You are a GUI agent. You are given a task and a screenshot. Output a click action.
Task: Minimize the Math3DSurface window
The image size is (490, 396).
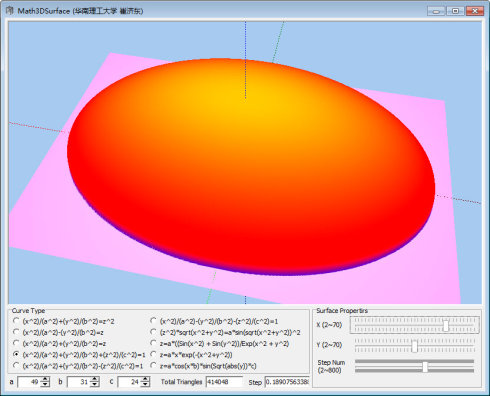pos(436,11)
